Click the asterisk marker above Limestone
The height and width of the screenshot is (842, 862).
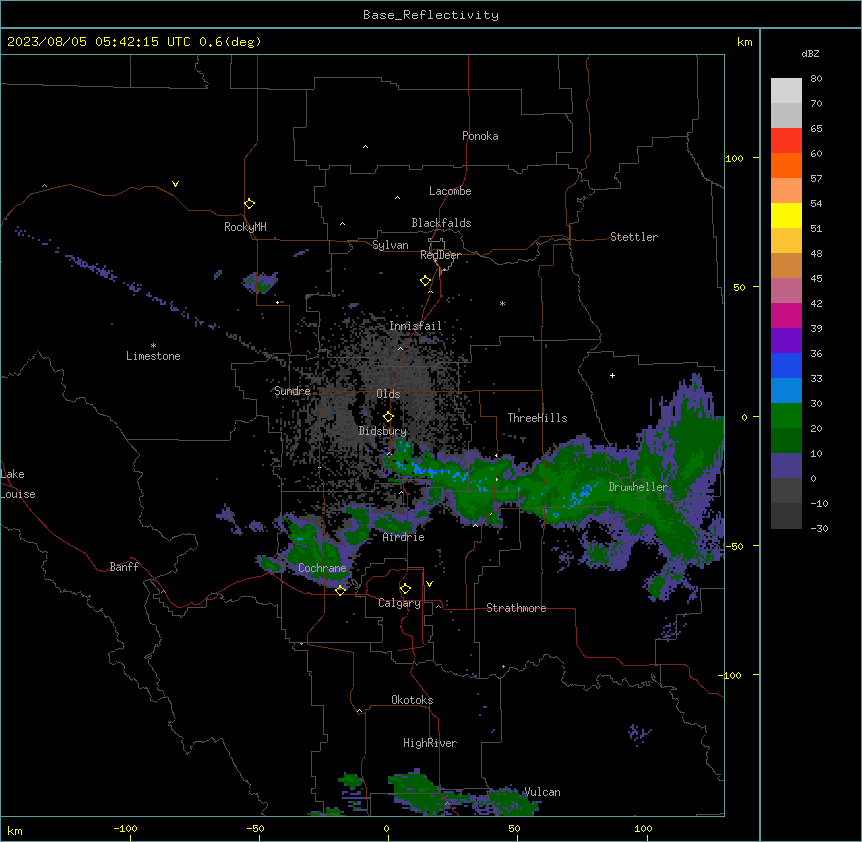(153, 346)
